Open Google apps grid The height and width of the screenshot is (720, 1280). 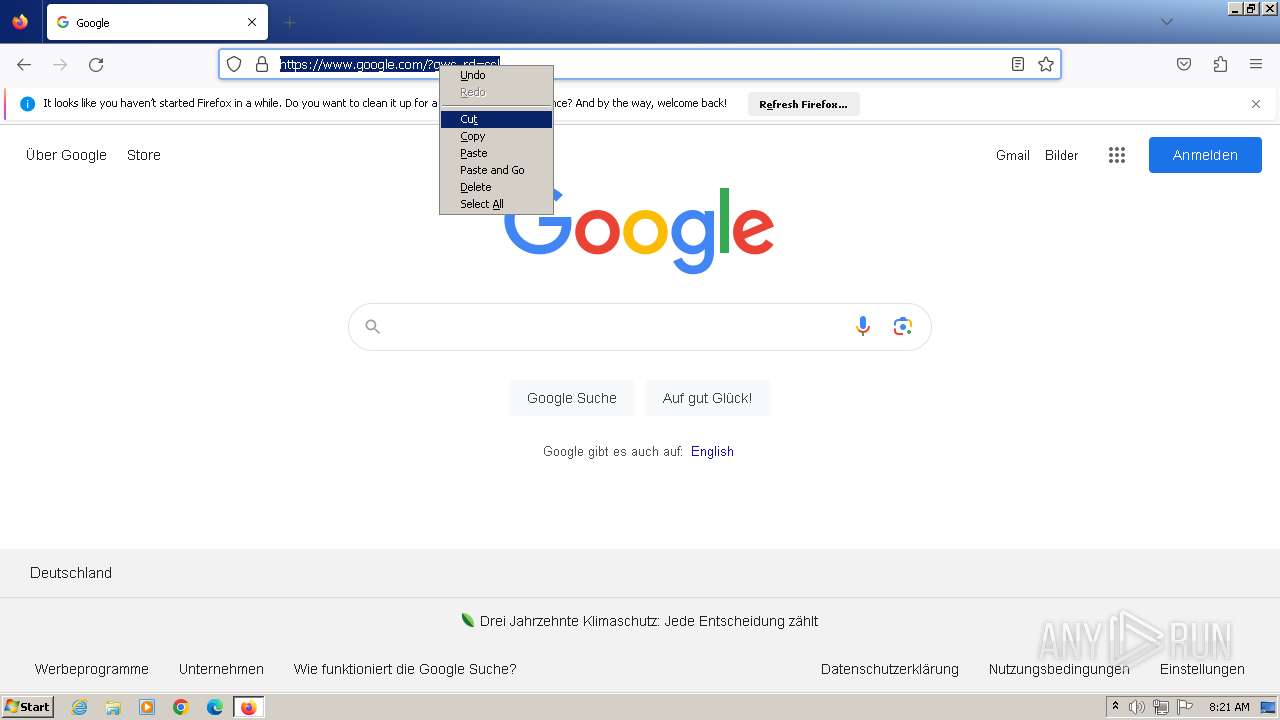1117,155
